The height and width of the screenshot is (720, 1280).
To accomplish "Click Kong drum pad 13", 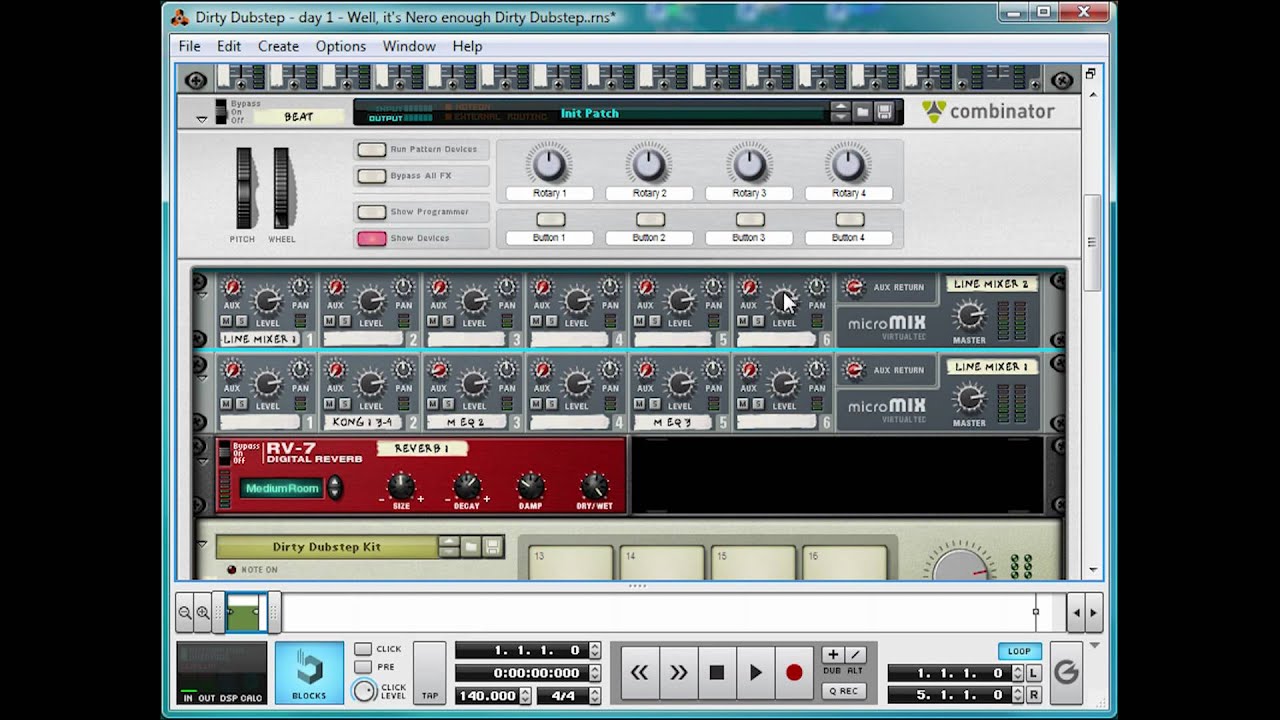I will tap(571, 562).
